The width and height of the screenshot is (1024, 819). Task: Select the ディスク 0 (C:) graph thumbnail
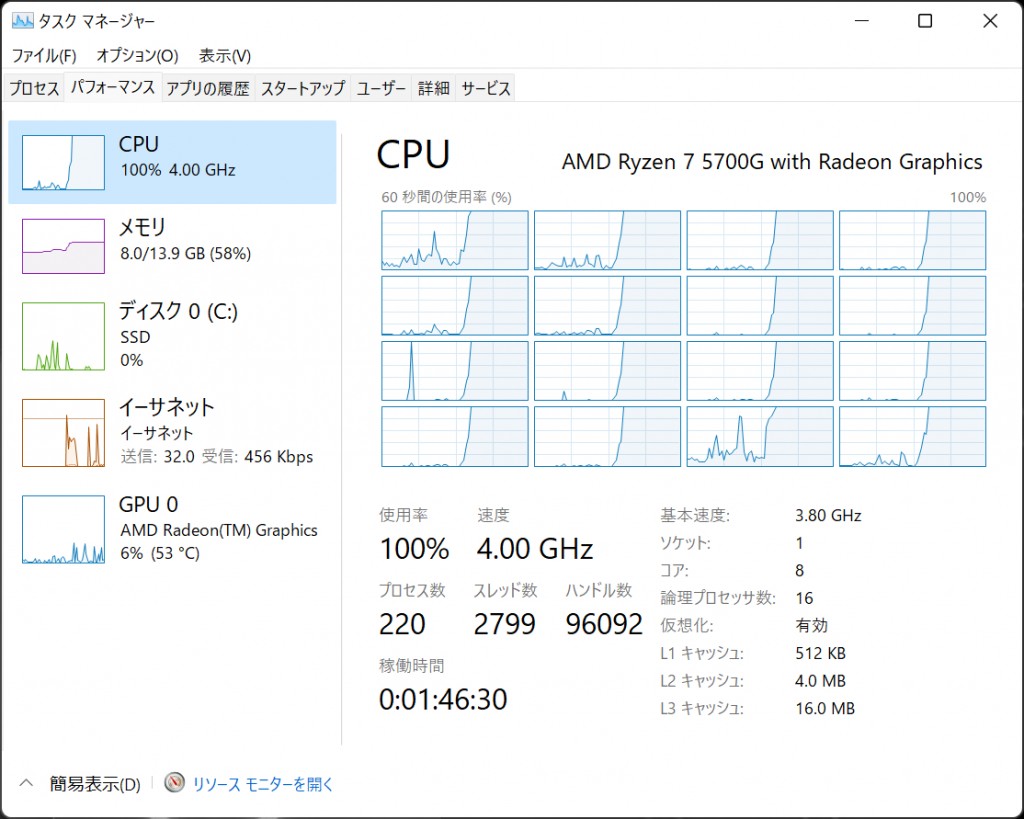63,337
